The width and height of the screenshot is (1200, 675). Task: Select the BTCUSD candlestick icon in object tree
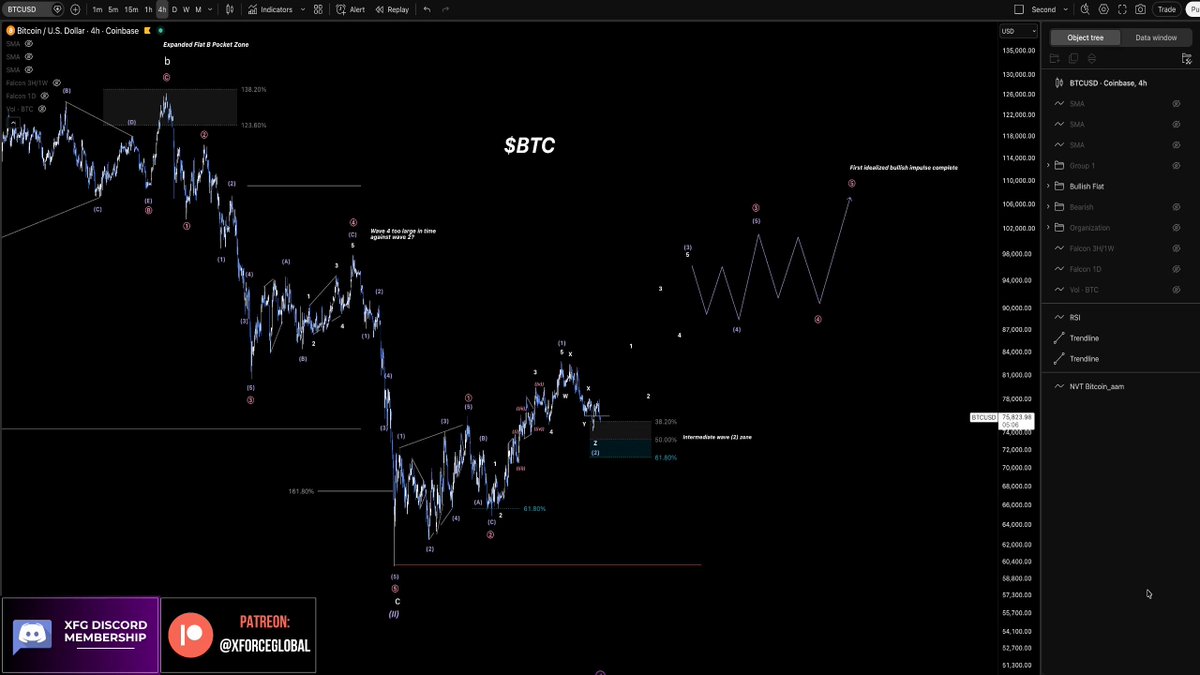1059,83
